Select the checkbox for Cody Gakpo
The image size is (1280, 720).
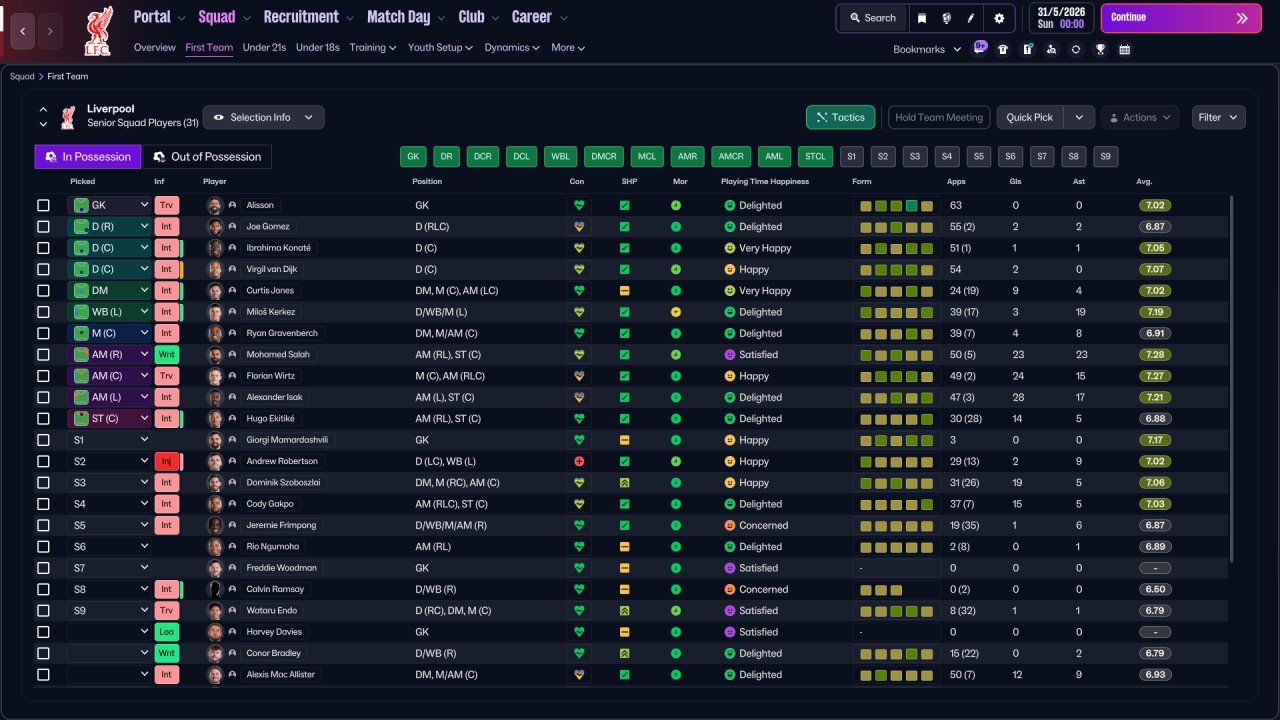[43, 504]
